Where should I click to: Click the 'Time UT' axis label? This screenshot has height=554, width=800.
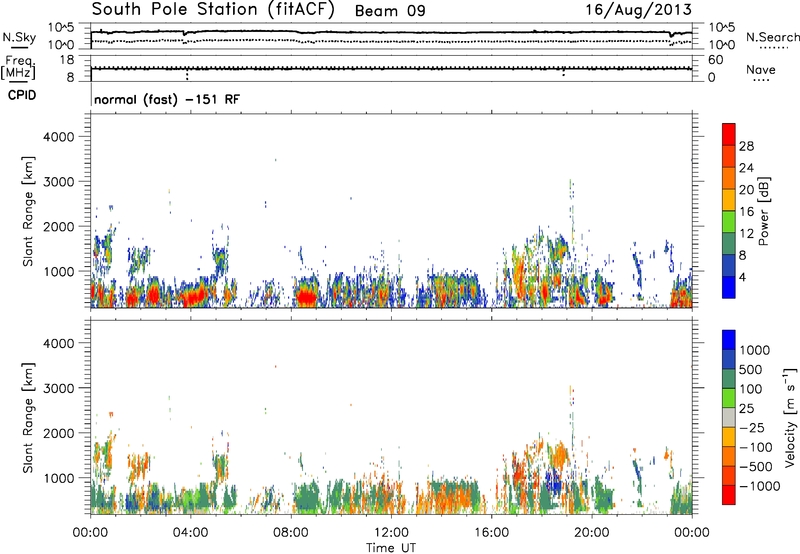pyautogui.click(x=391, y=548)
